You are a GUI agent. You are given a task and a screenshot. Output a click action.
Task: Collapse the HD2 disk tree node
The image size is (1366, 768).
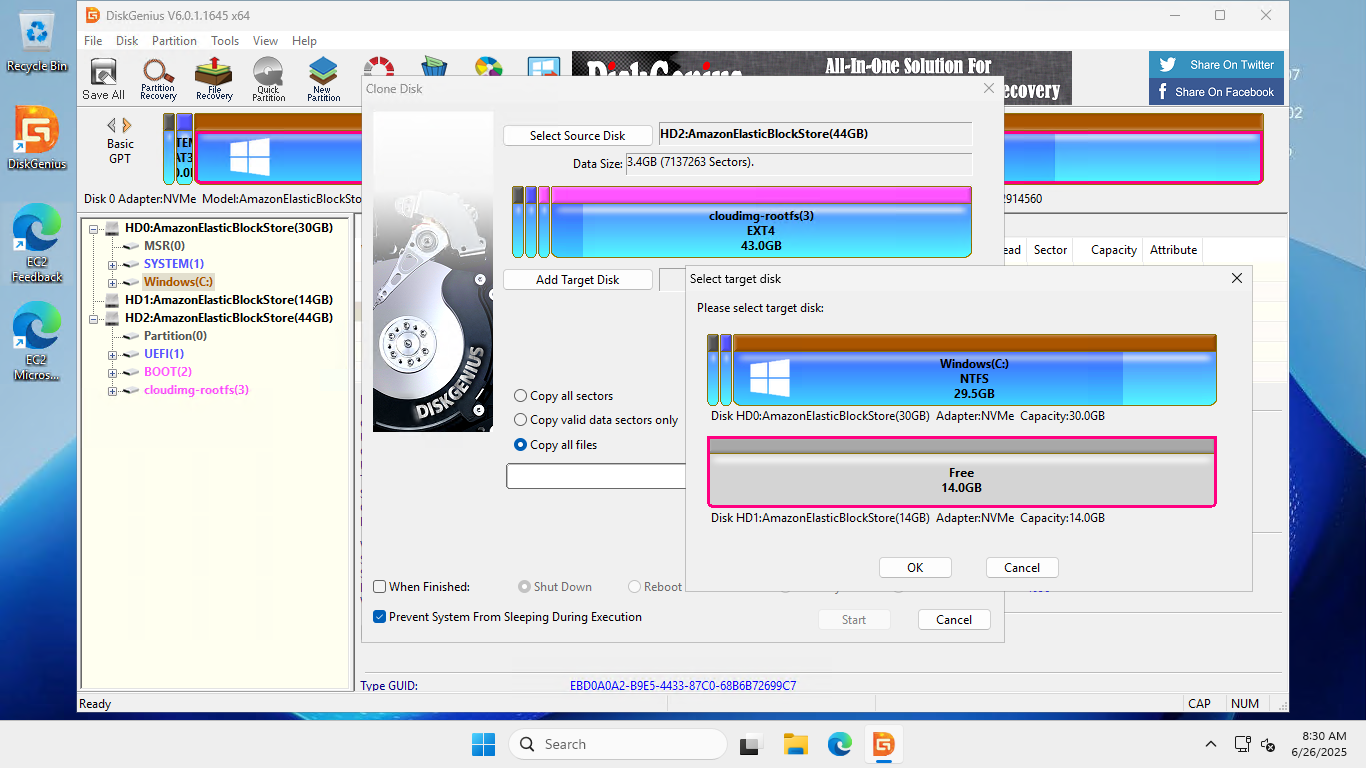coord(94,318)
